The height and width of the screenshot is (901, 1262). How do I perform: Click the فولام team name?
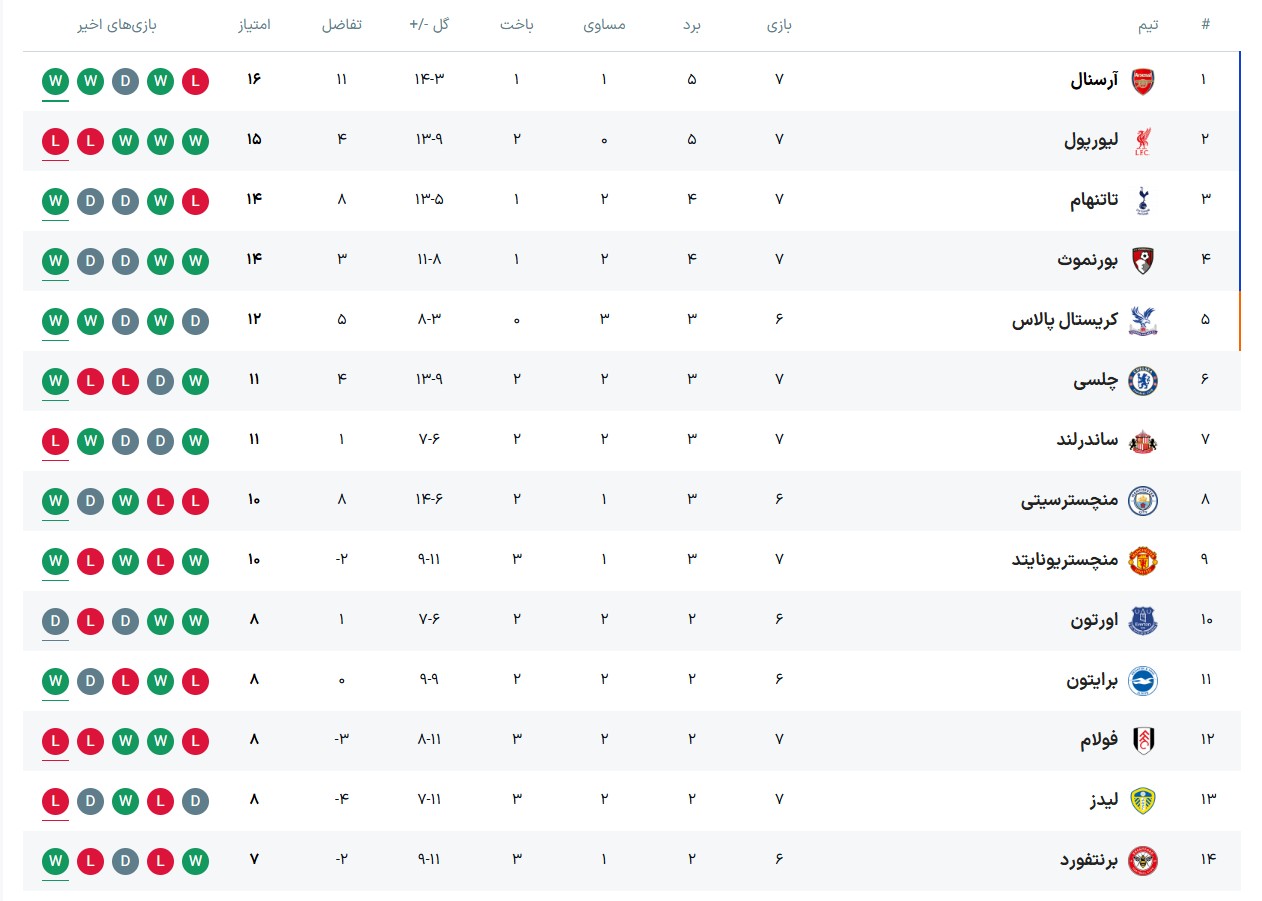tap(1099, 739)
